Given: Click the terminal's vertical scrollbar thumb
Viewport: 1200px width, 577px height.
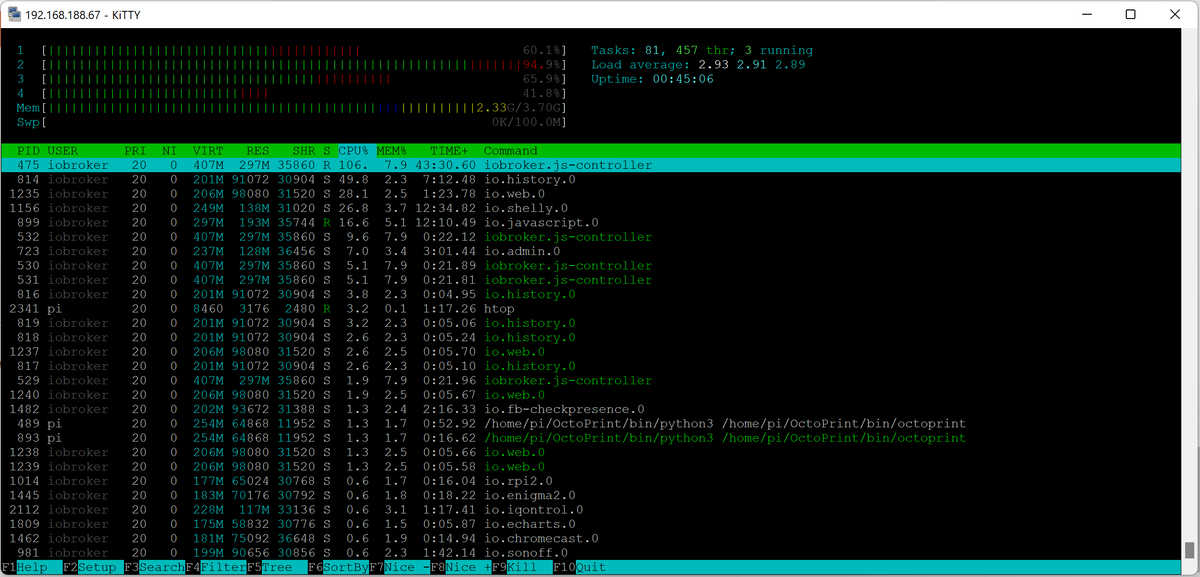Looking at the screenshot, I should [x=1190, y=550].
